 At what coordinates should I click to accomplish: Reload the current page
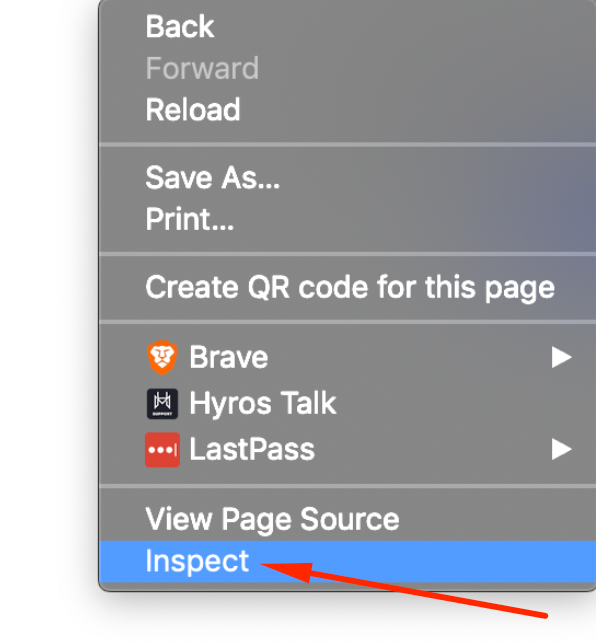[348, 110]
